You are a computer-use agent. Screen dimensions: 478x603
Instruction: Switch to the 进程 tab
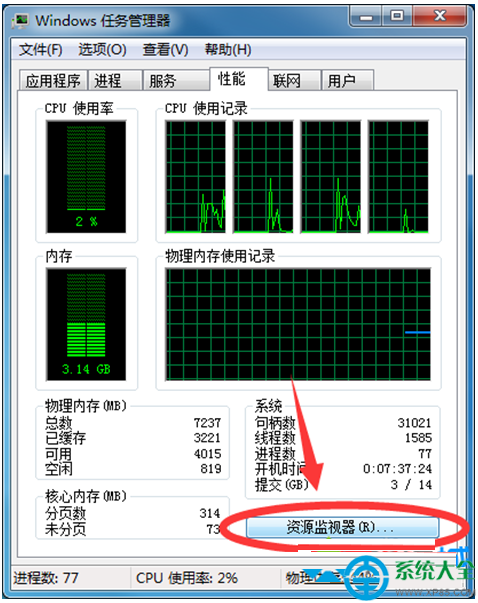click(x=115, y=81)
